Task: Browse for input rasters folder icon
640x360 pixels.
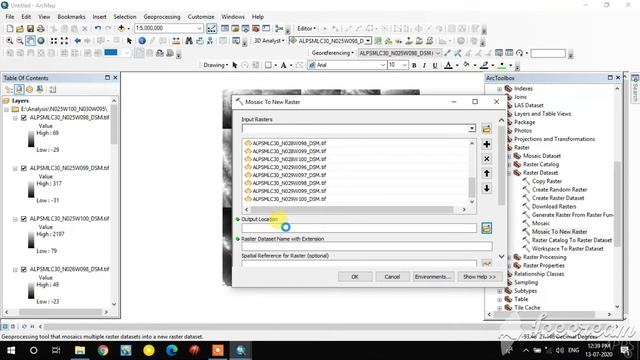Action: [x=486, y=129]
